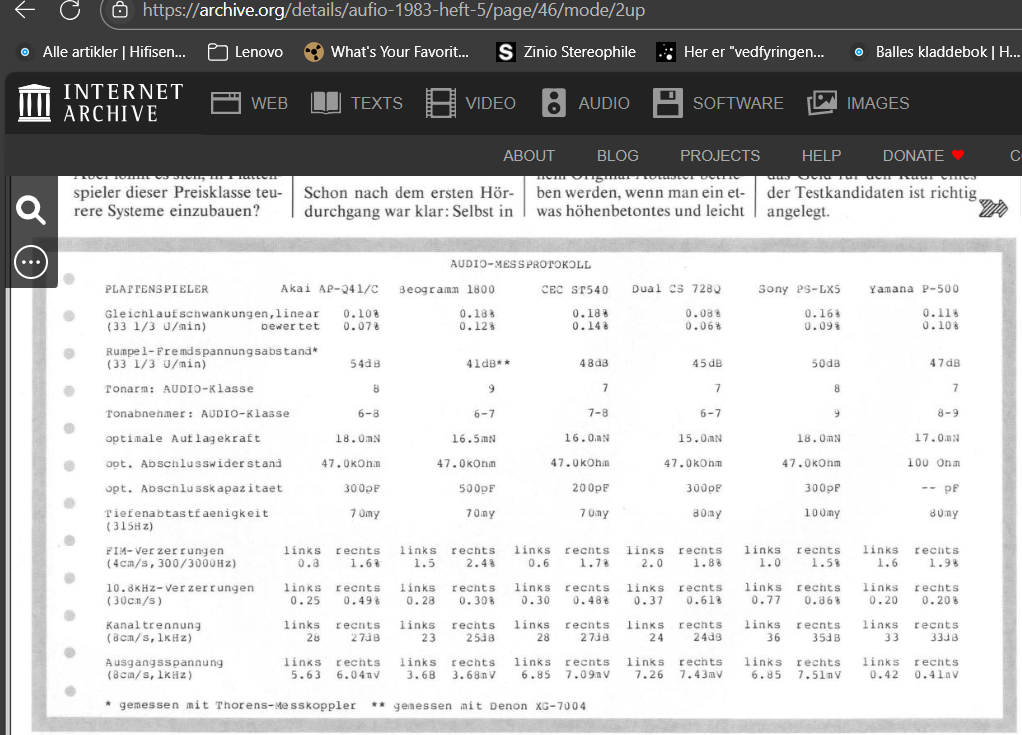Open the more options ellipsis icon
This screenshot has height=735, width=1022.
[x=31, y=262]
